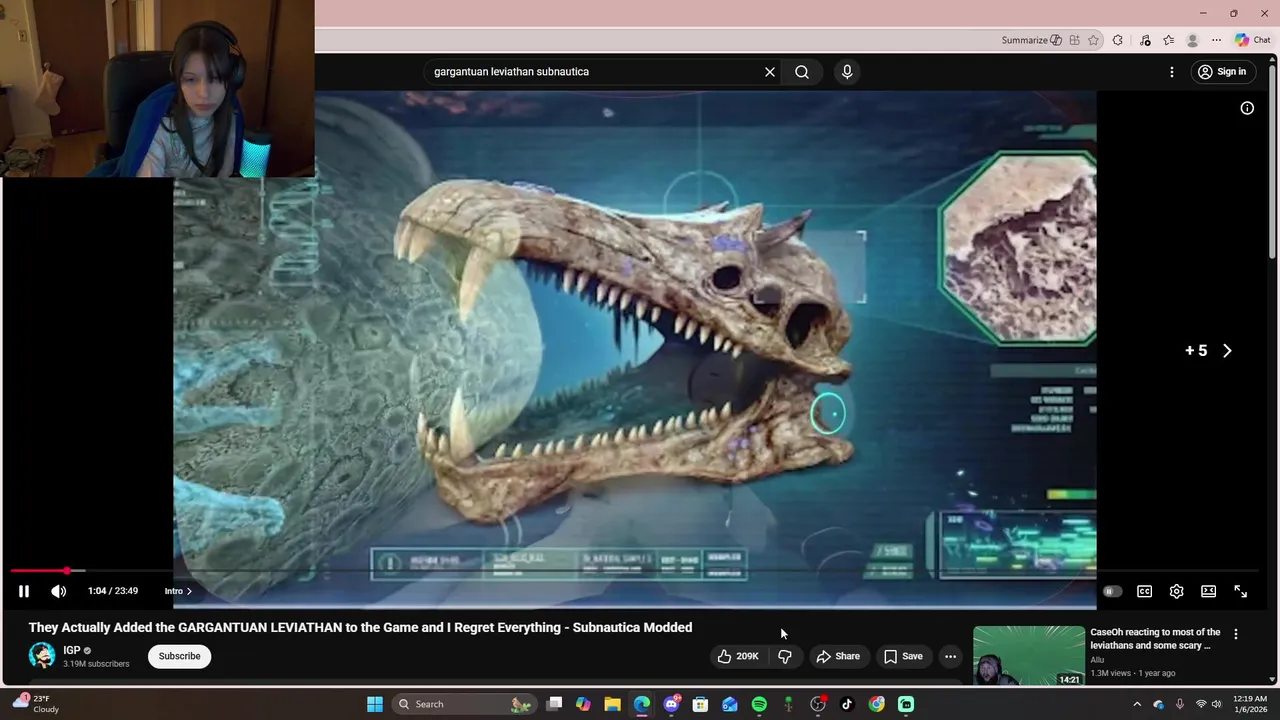Open options for CaseOh recommended video
The image size is (1280, 720).
pos(1236,634)
